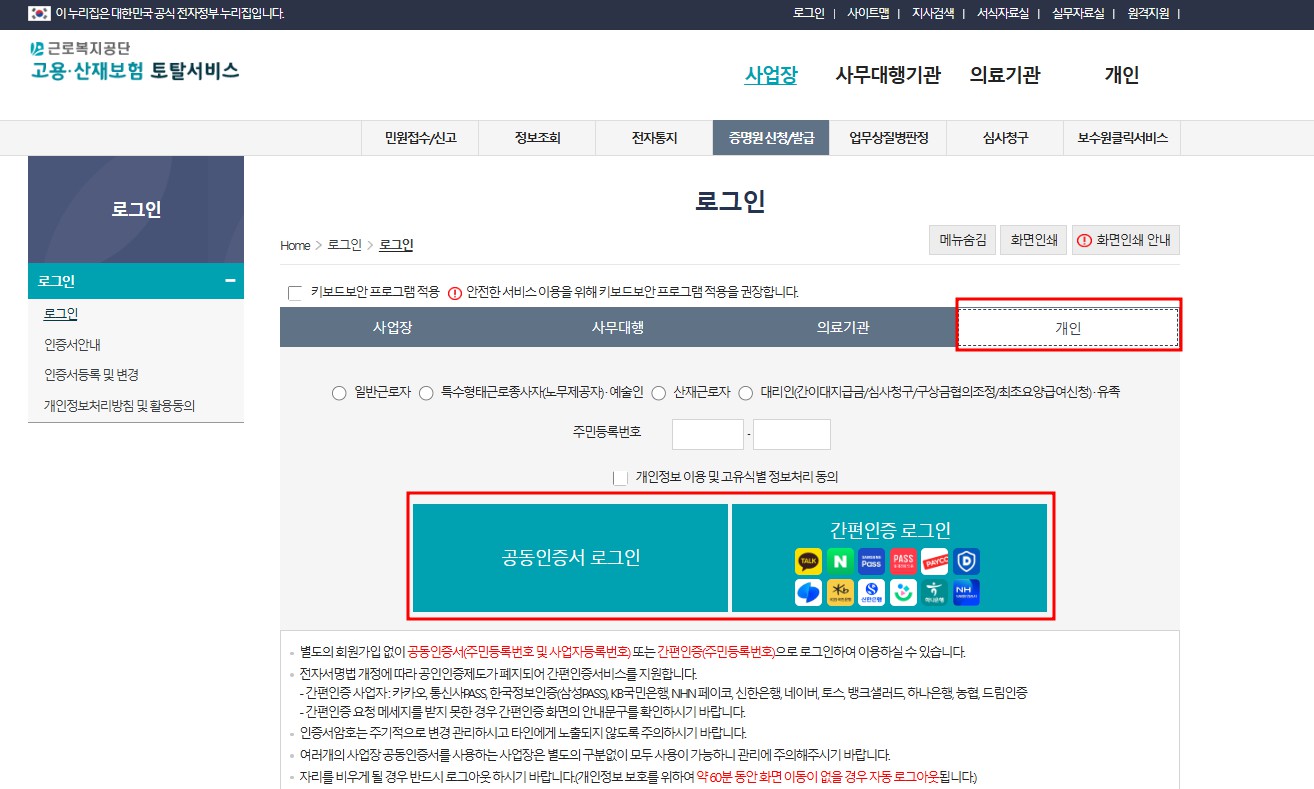Choose Naver authentication icon
Screen dimensions: 1314x789
pos(840,561)
